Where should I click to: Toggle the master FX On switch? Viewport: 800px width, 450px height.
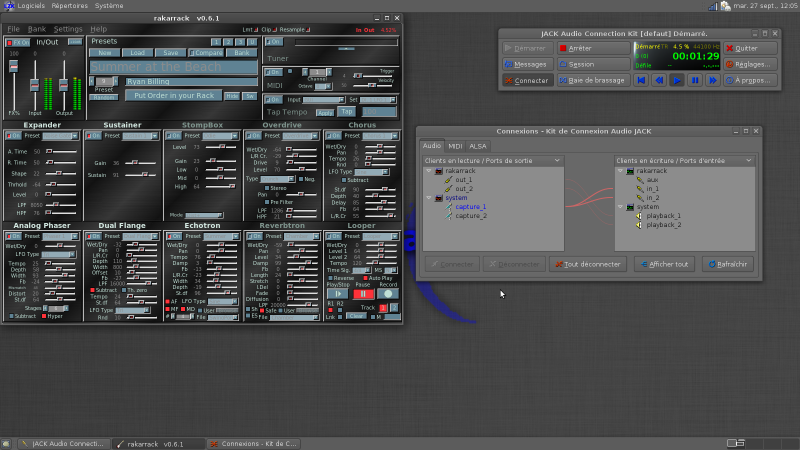[x=18, y=43]
